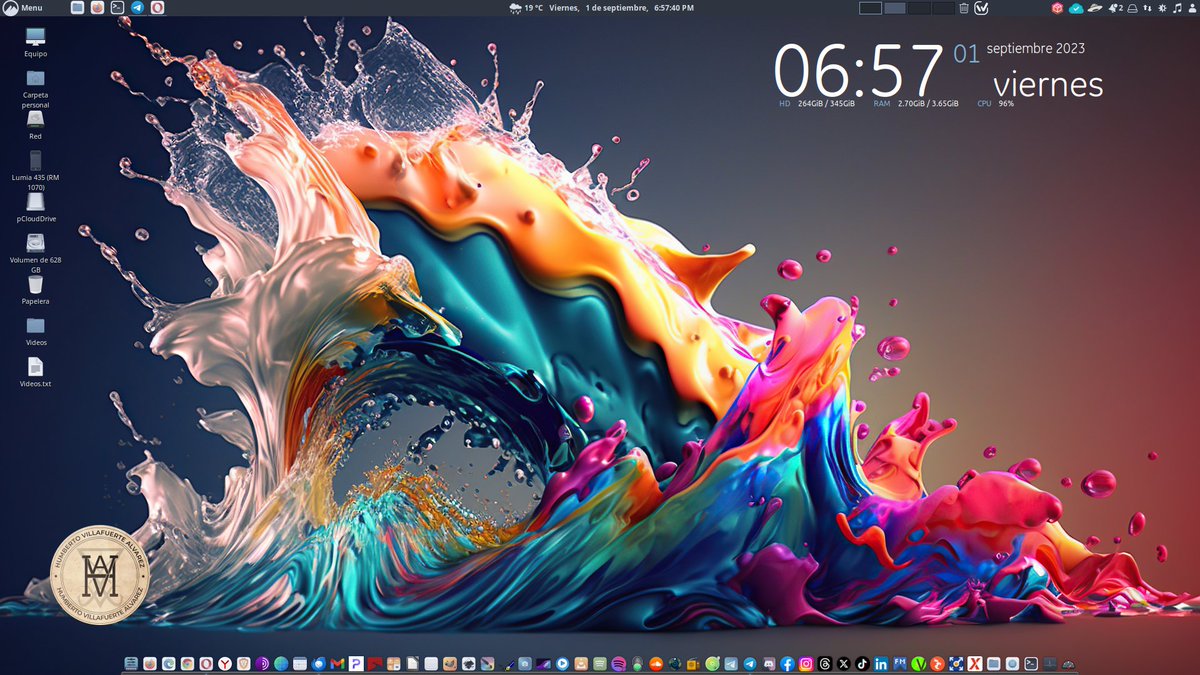
Task: Launch Opera from the dock
Action: (205, 663)
